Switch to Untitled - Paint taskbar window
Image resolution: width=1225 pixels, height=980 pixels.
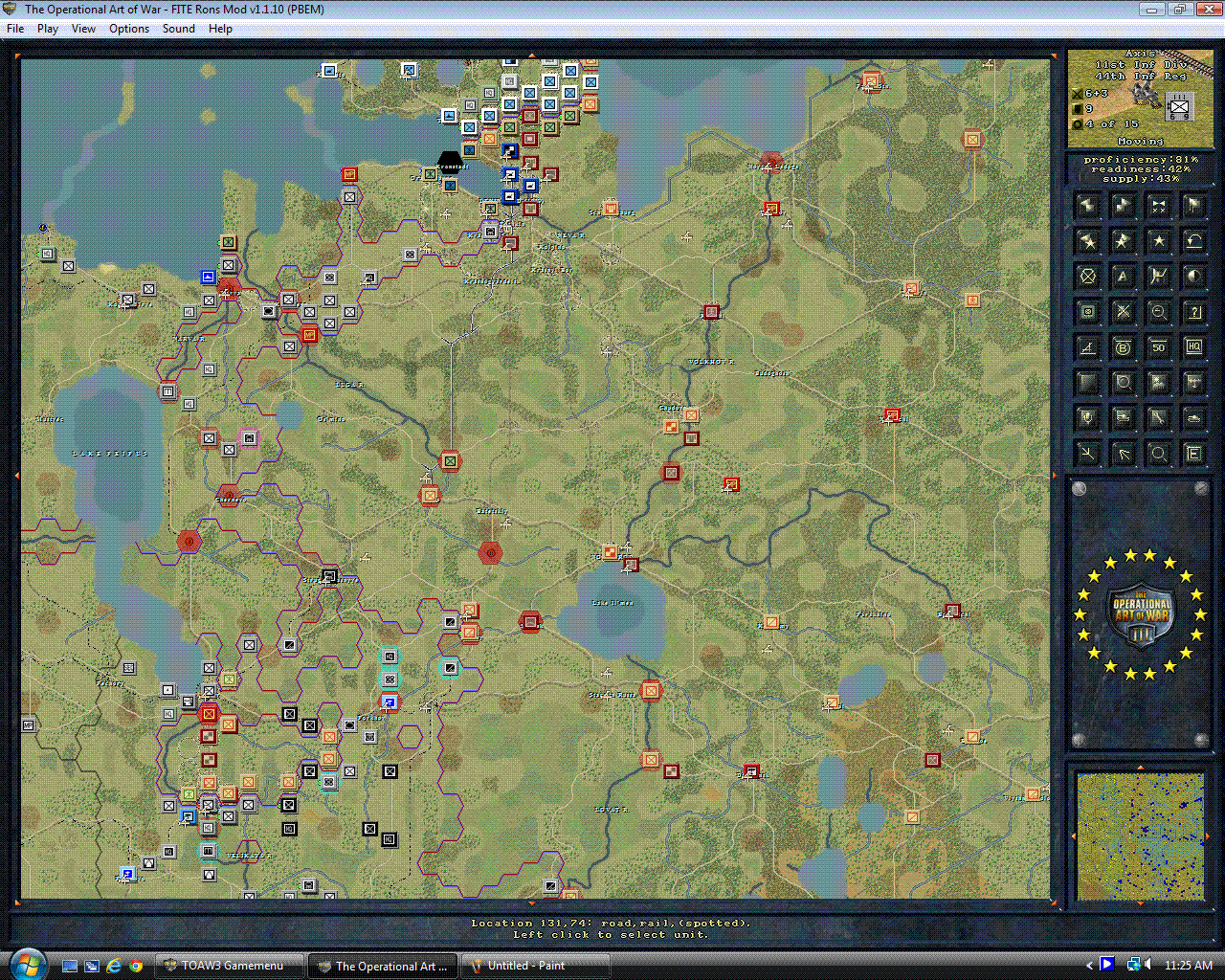(x=536, y=966)
